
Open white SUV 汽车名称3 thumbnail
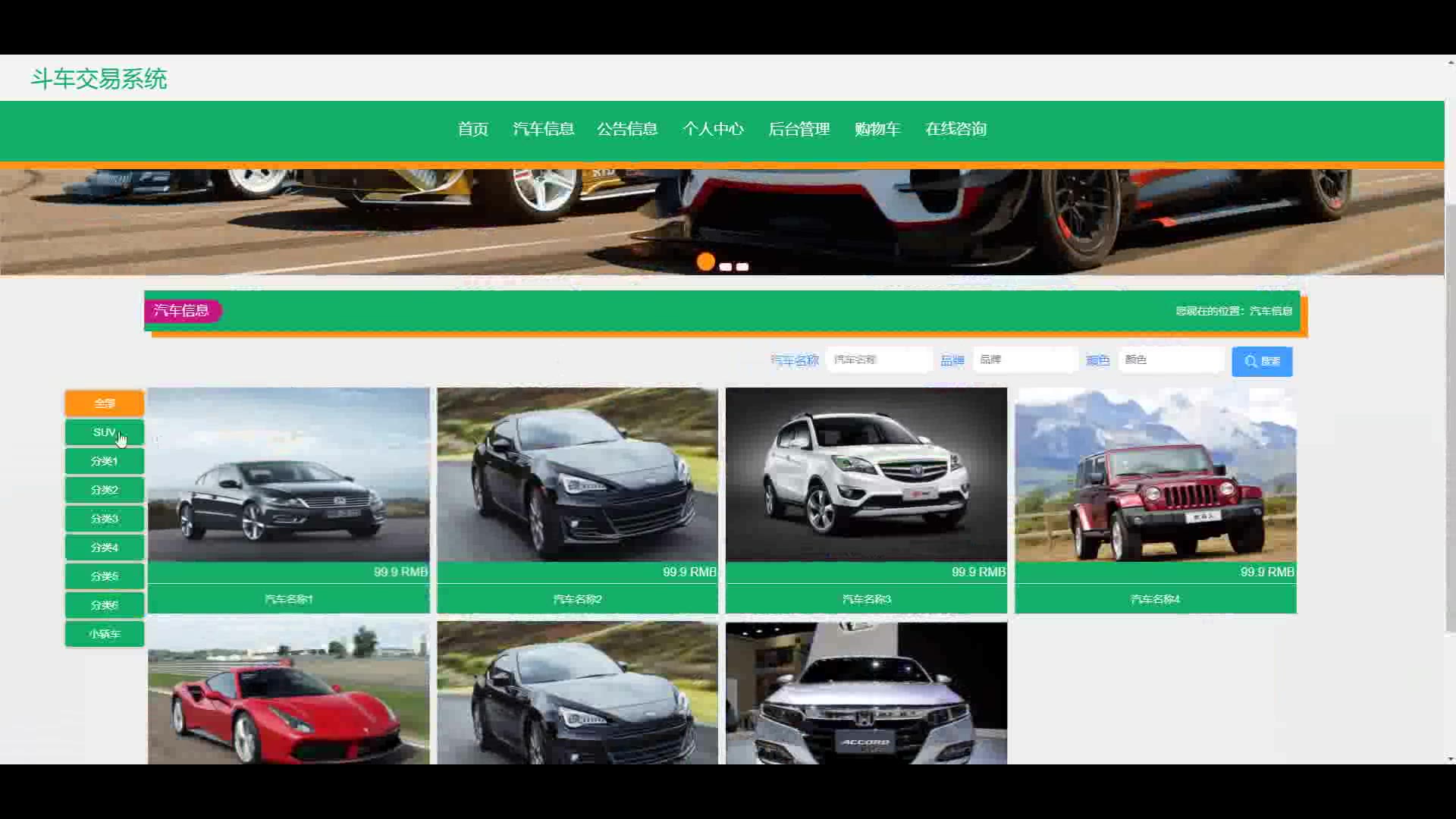[x=866, y=475]
